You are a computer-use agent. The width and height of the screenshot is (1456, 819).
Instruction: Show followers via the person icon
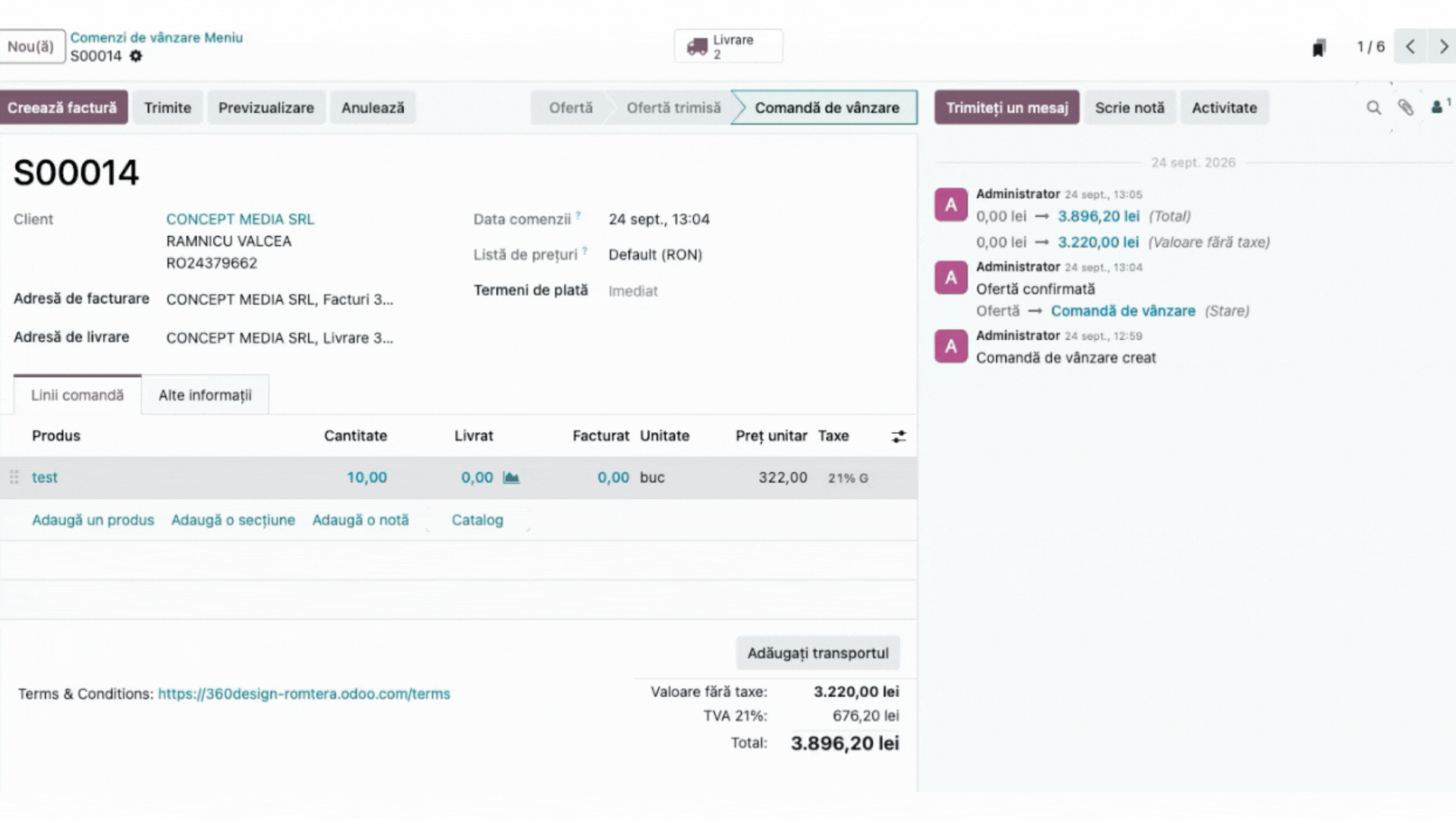pyautogui.click(x=1439, y=107)
